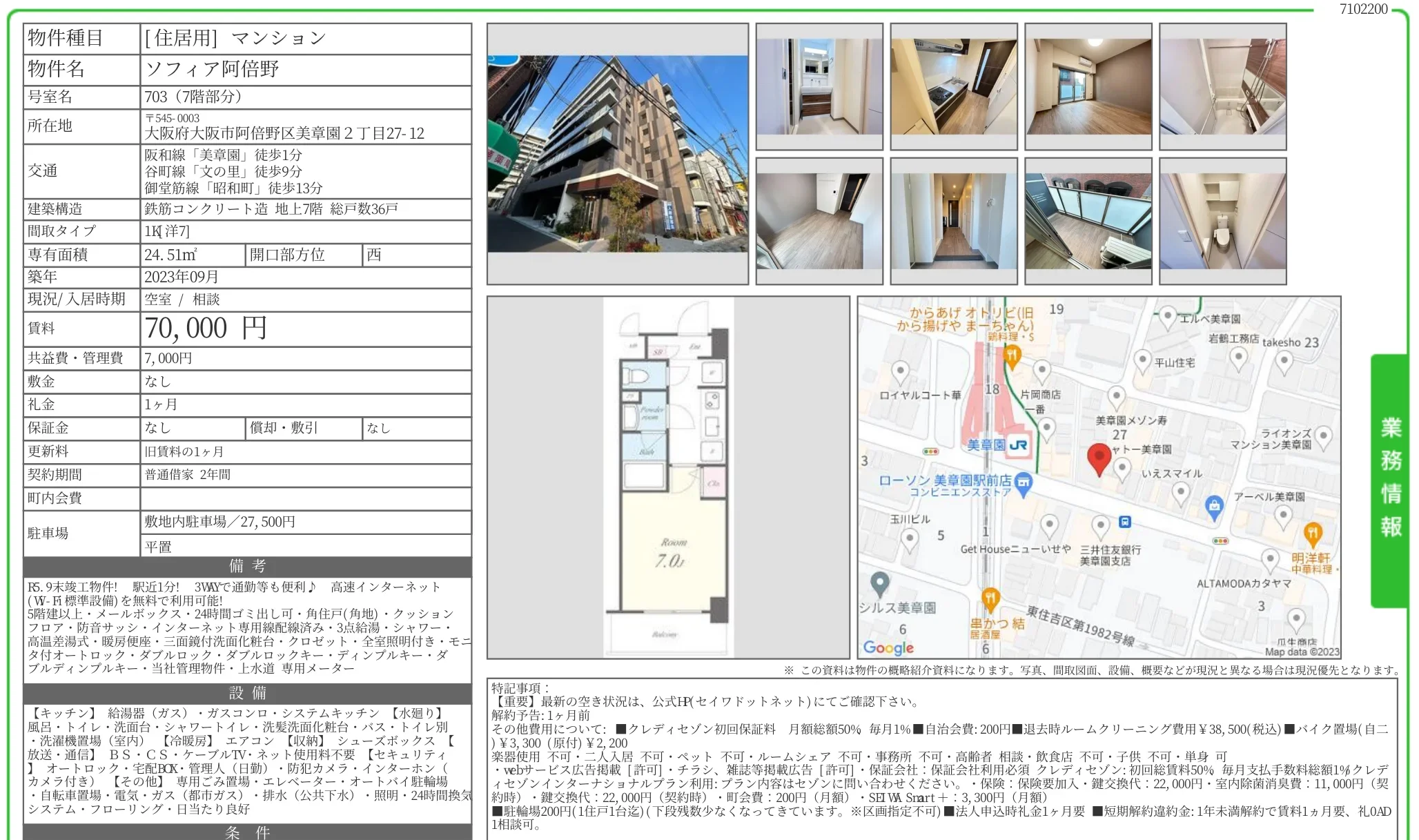This screenshot has width=1419, height=840.
Task: Click the build date 2023年09月
Action: (x=182, y=277)
